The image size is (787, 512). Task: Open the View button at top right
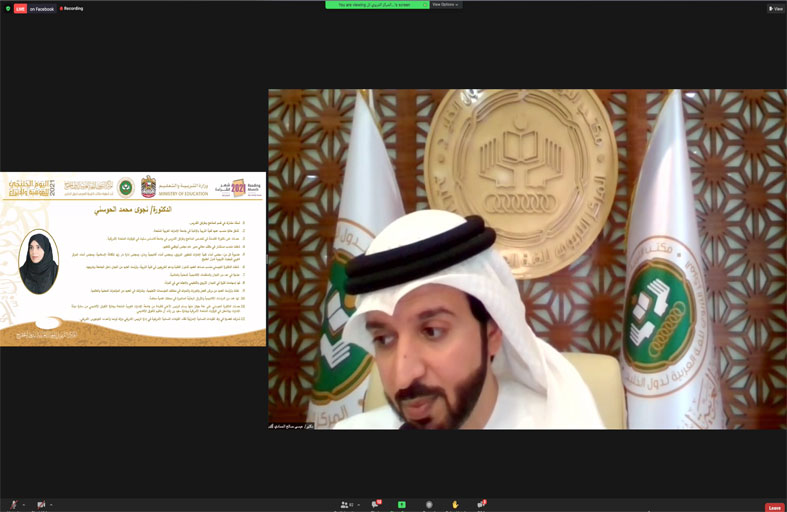[775, 8]
